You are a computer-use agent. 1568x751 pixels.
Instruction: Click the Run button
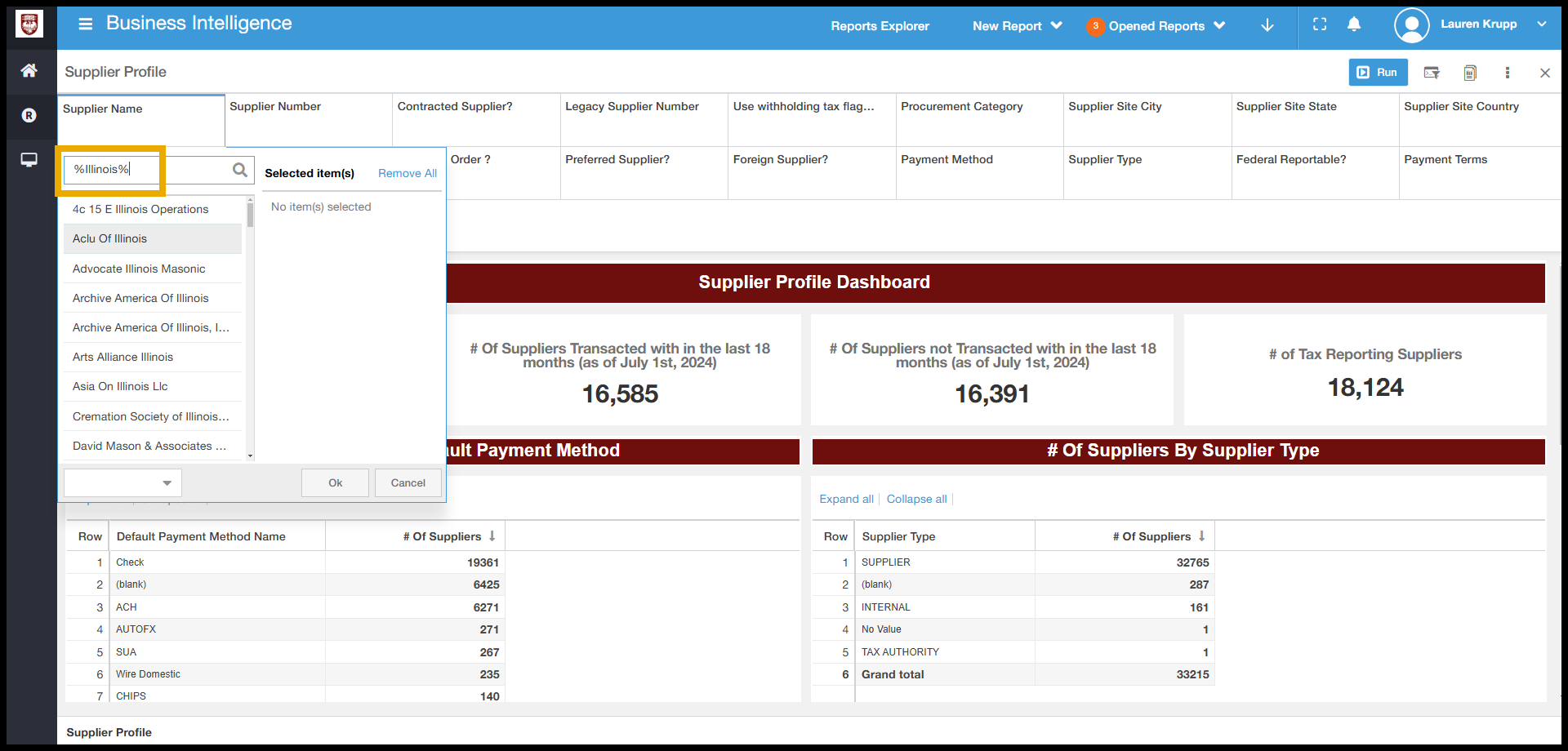[1378, 73]
